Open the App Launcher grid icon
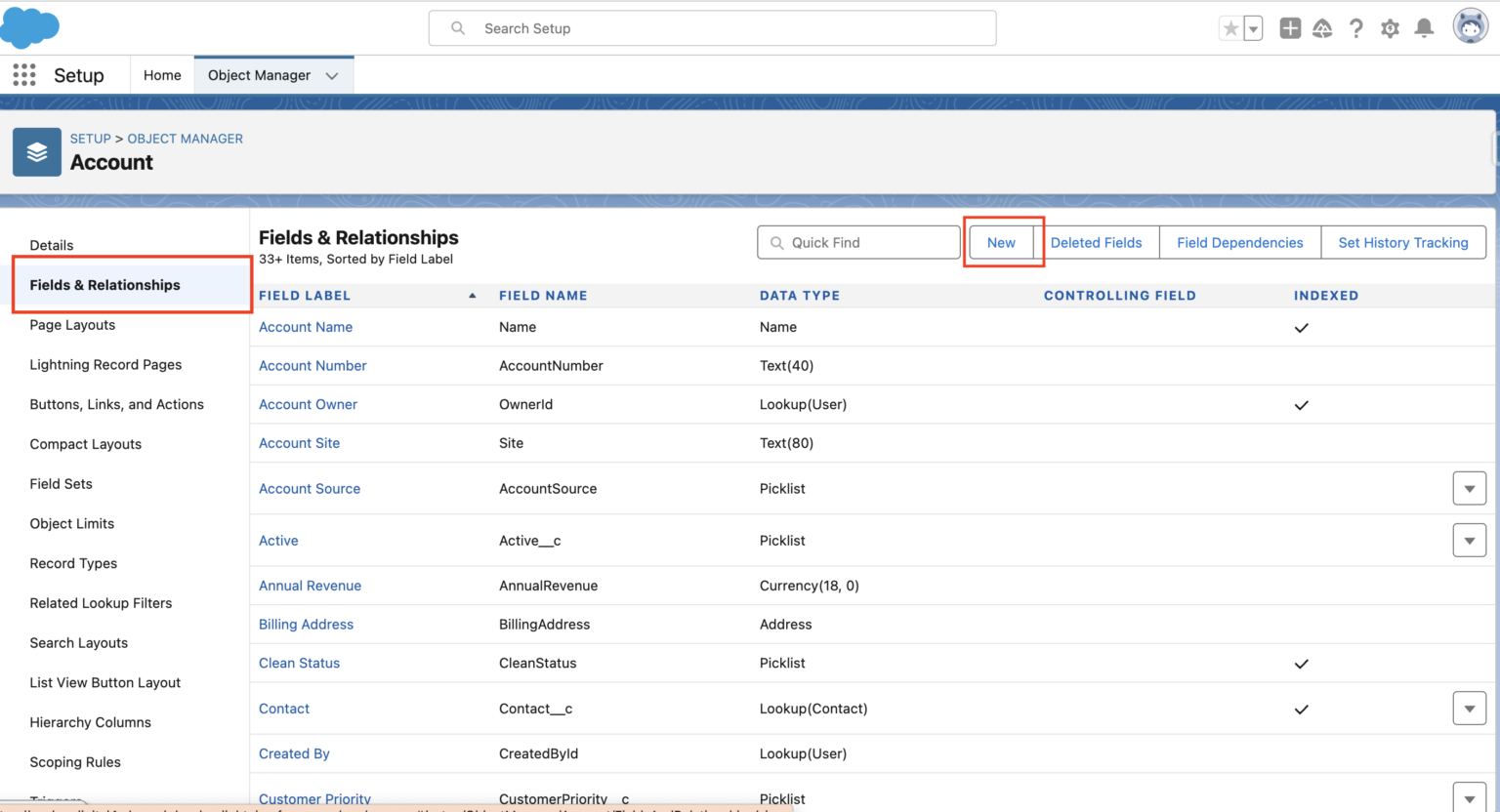The height and width of the screenshot is (812, 1500). [x=23, y=74]
